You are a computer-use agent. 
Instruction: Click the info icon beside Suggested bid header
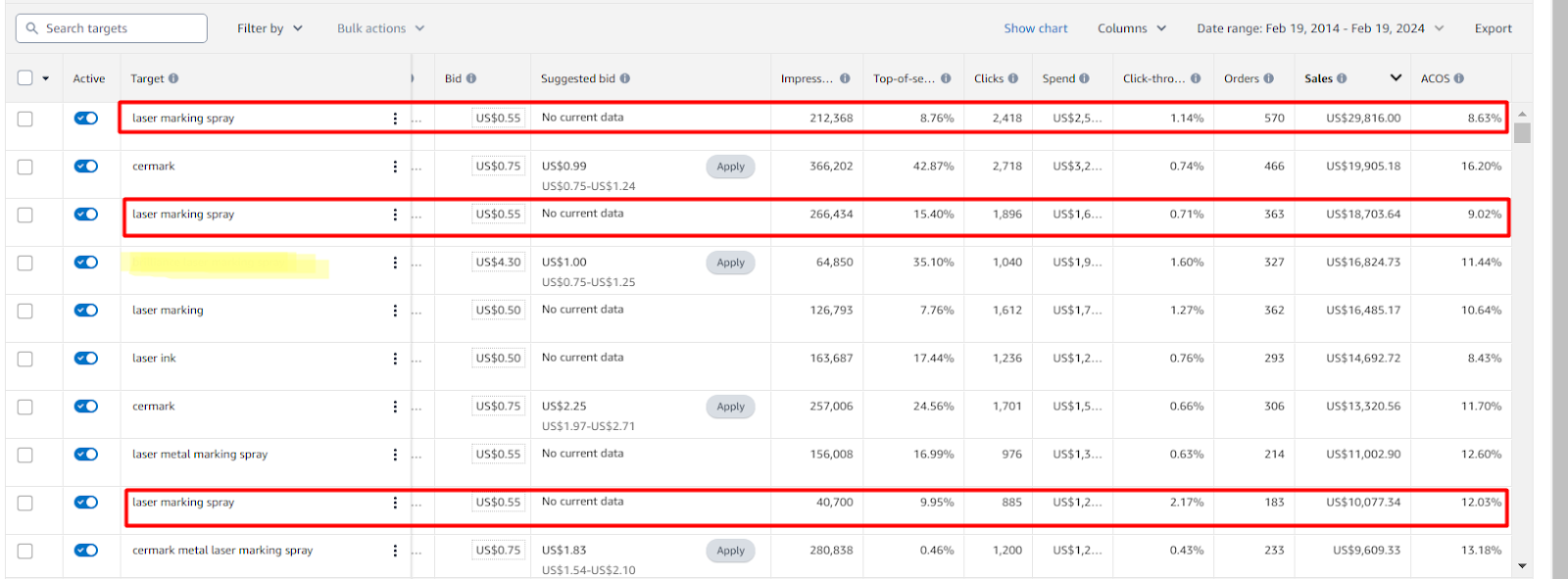625,78
